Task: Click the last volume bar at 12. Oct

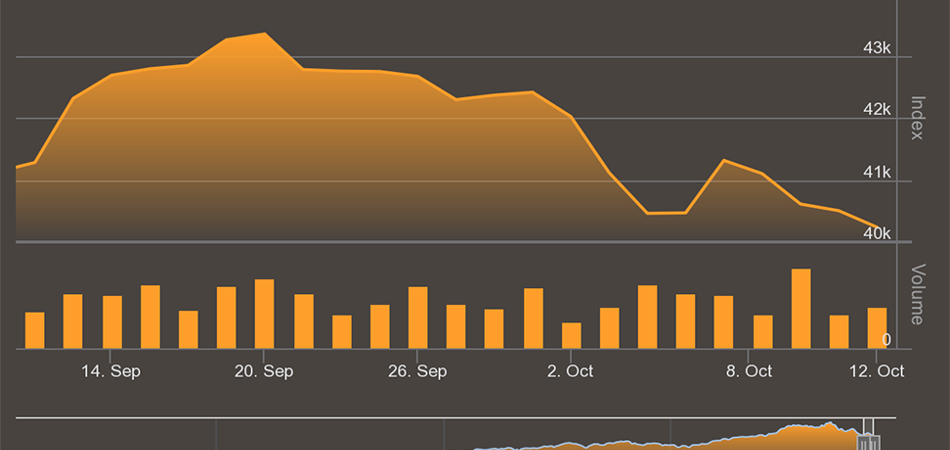Action: coord(877,328)
